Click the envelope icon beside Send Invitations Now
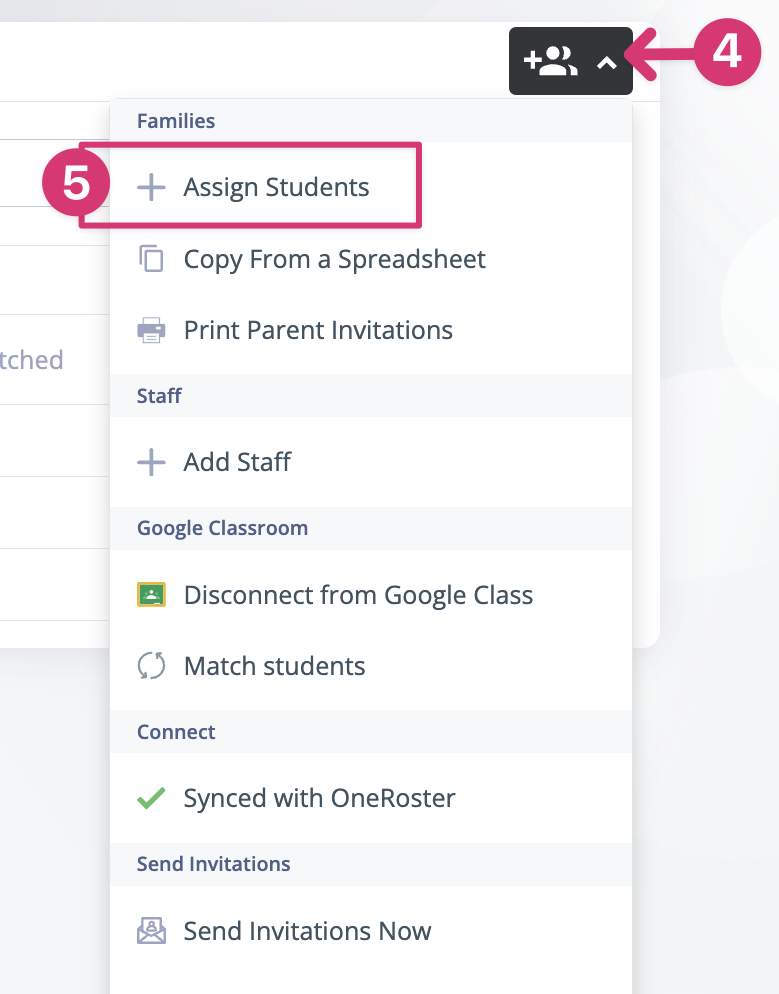This screenshot has height=994, width=779. 151,930
